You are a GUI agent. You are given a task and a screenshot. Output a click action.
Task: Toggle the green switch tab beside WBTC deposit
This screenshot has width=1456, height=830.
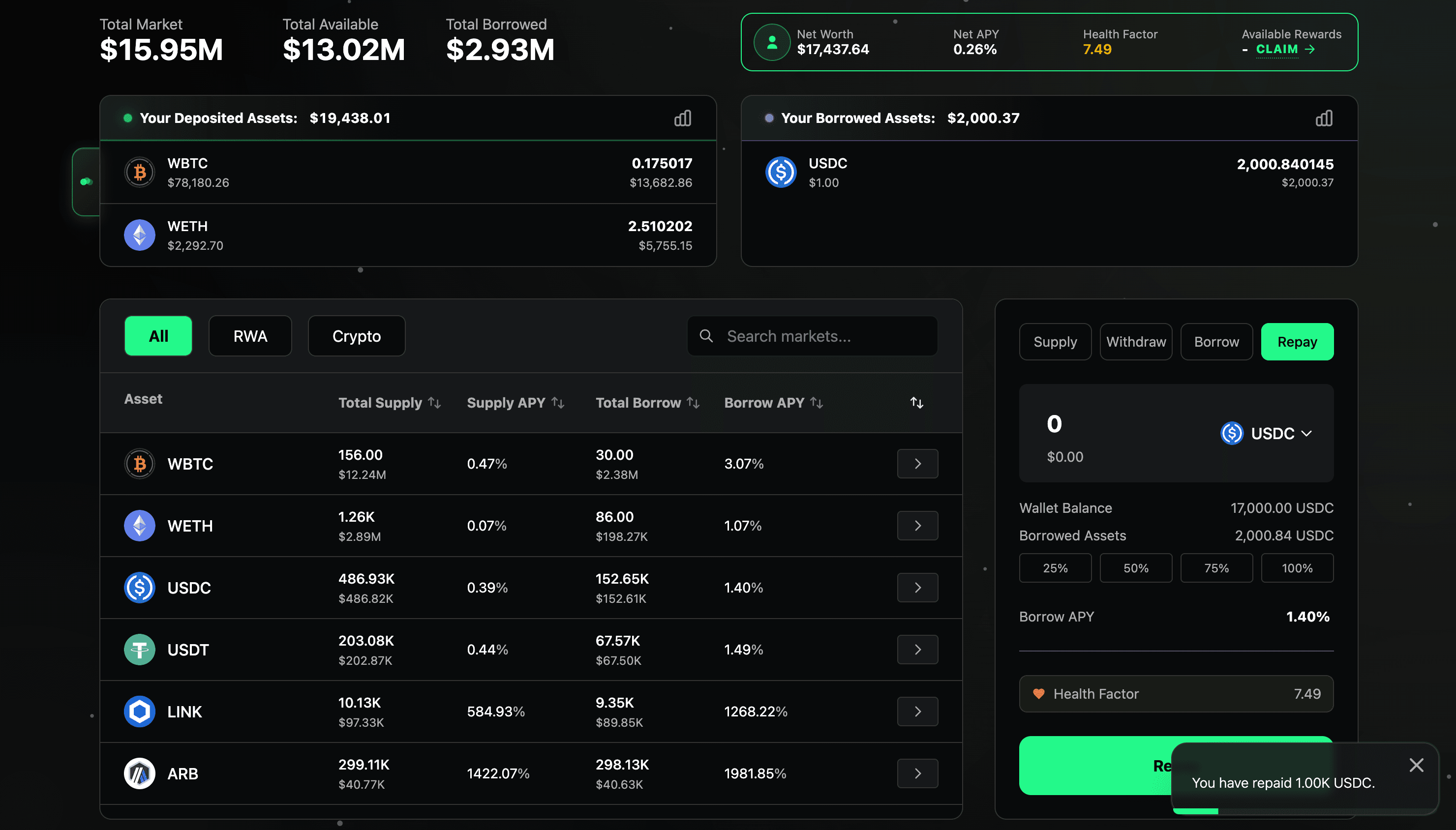pyautogui.click(x=86, y=182)
